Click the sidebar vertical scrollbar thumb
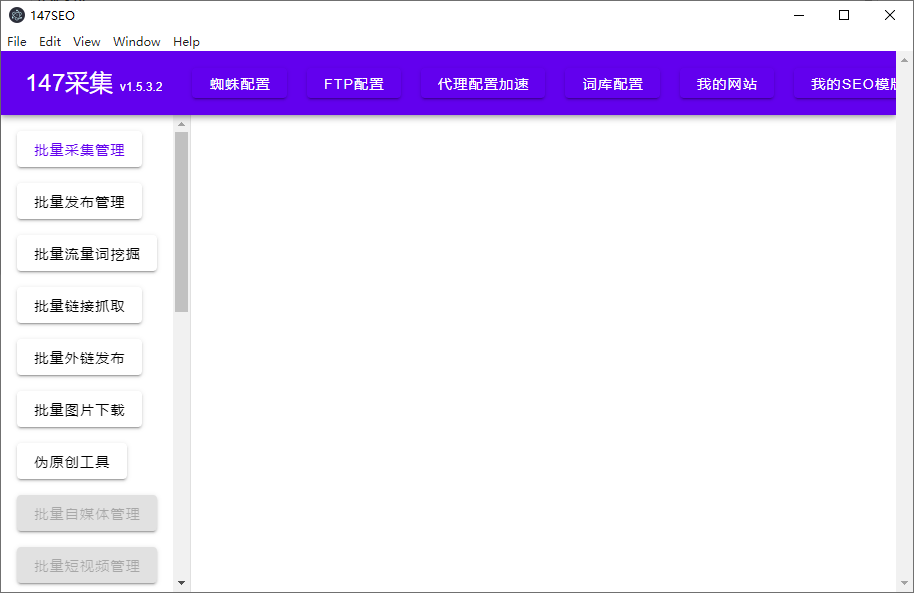This screenshot has height=593, width=914. pyautogui.click(x=181, y=220)
